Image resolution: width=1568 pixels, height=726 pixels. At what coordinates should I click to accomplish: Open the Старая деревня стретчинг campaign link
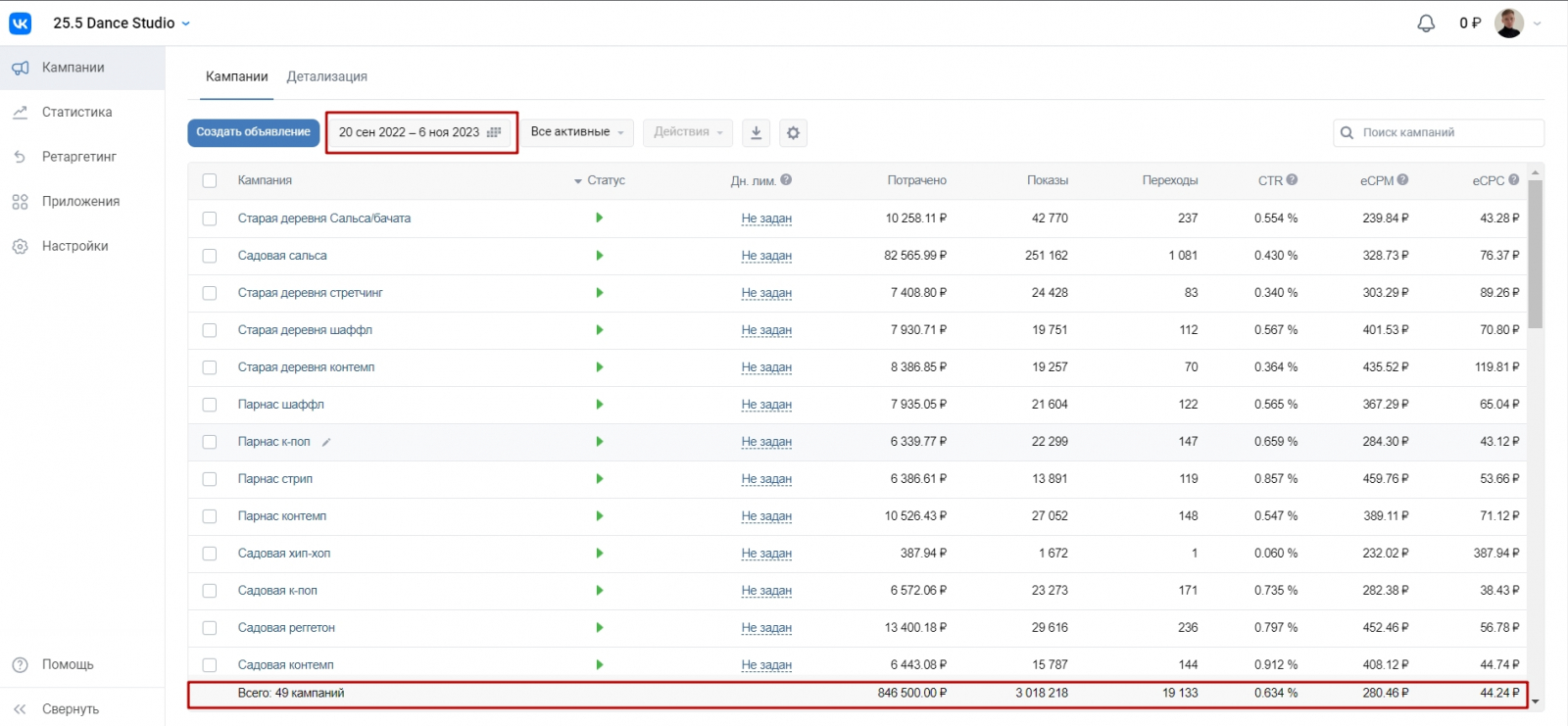[310, 293]
